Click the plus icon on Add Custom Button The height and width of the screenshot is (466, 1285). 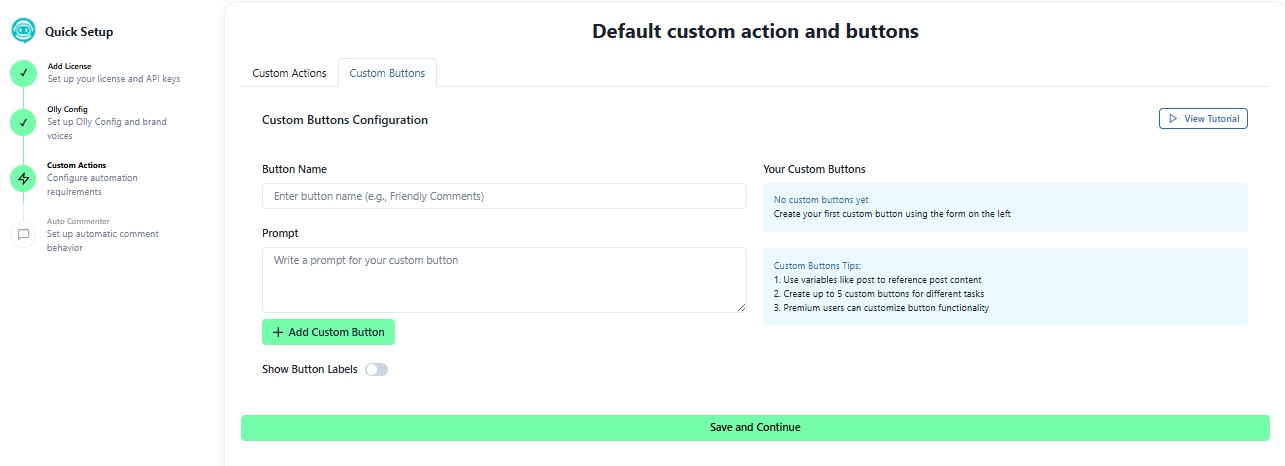click(278, 332)
